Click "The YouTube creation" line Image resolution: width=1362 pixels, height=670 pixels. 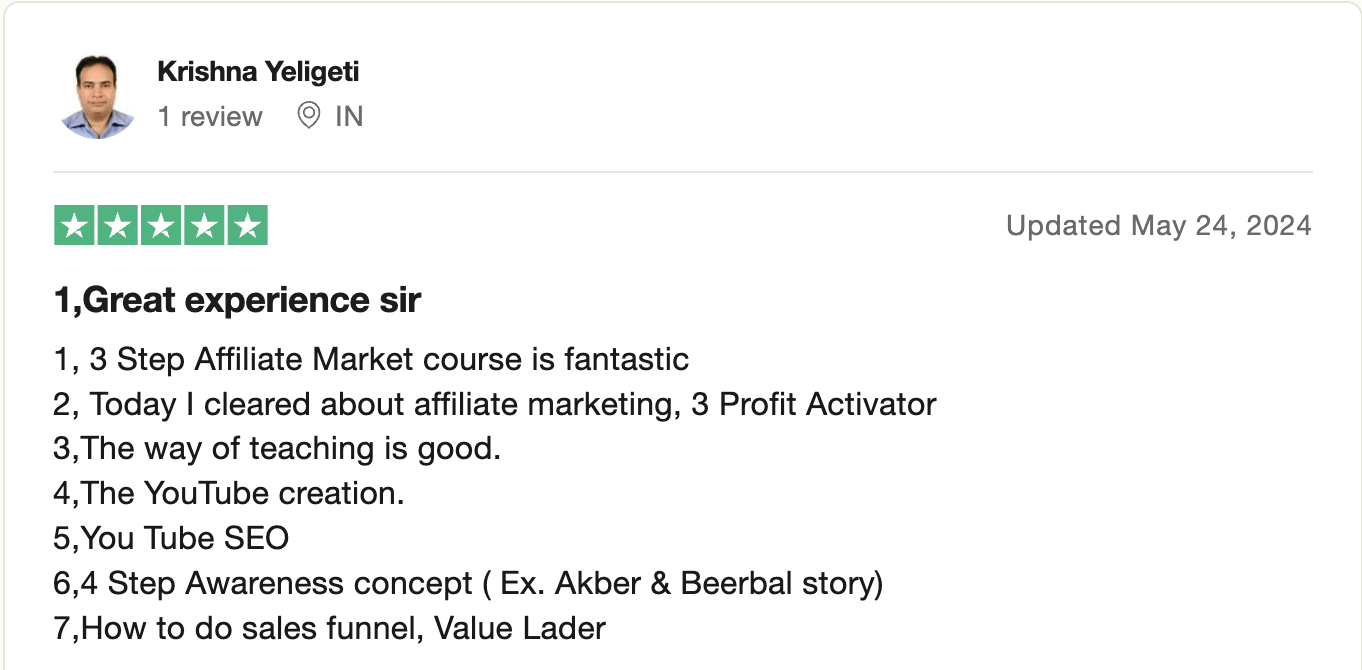[x=229, y=494]
